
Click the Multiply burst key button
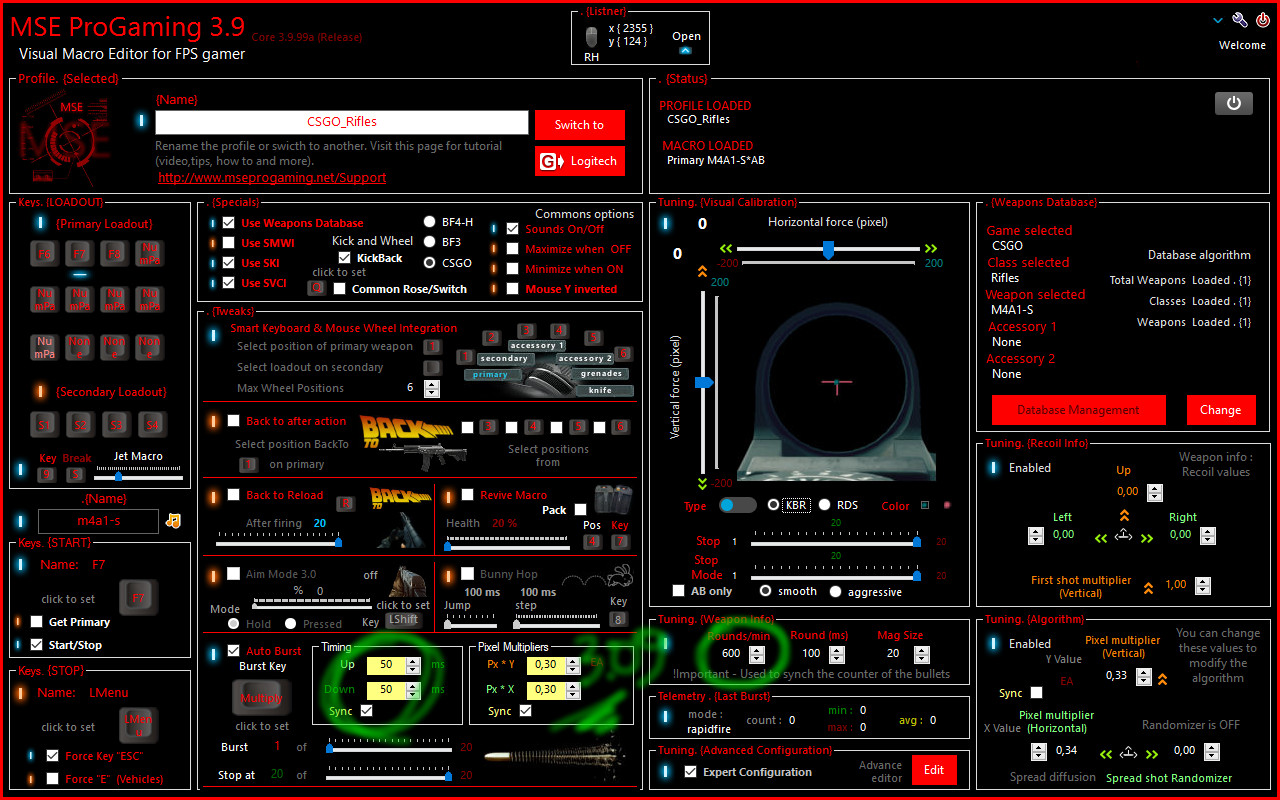pos(261,698)
